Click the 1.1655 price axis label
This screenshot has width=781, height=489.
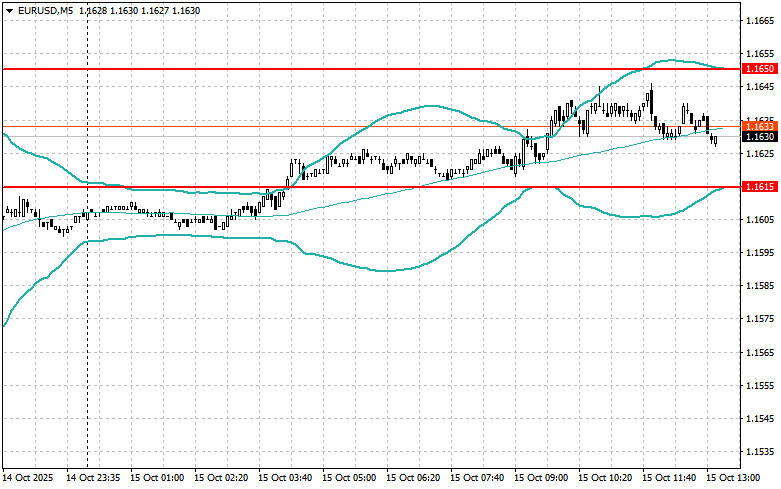[x=760, y=54]
